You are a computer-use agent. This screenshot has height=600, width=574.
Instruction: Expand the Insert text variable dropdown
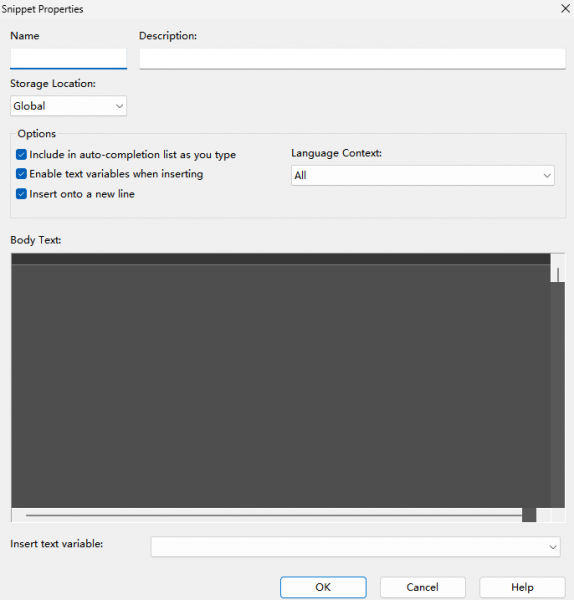click(355, 547)
